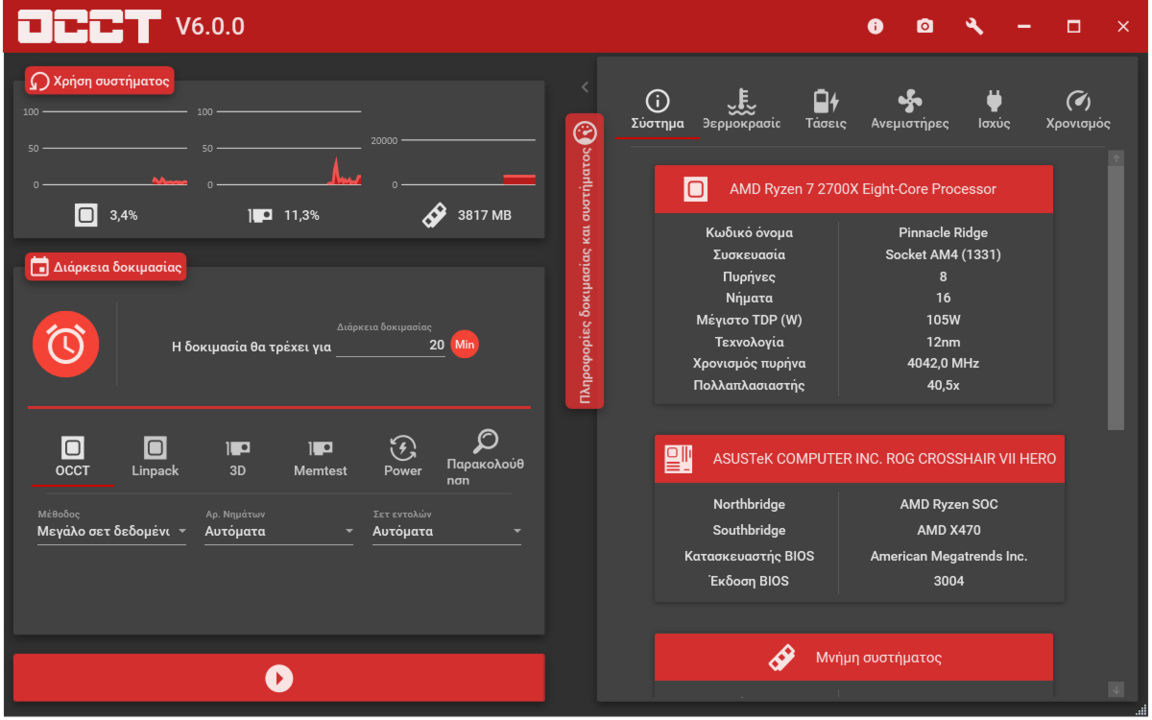This screenshot has width=1152, height=720.
Task: Click the American Megatrends Inc. value
Action: pyautogui.click(x=948, y=557)
